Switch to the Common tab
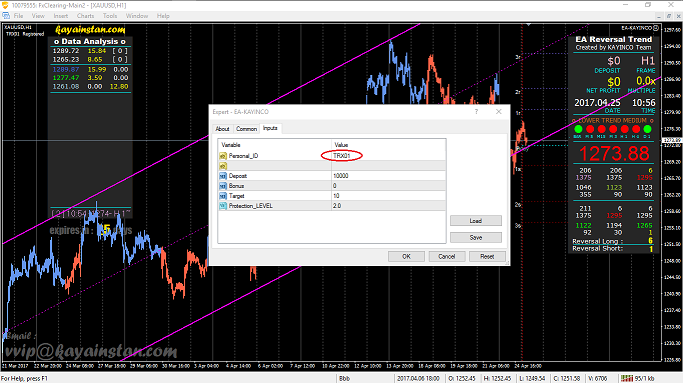Viewport: 683px width, 383px height. (x=246, y=129)
